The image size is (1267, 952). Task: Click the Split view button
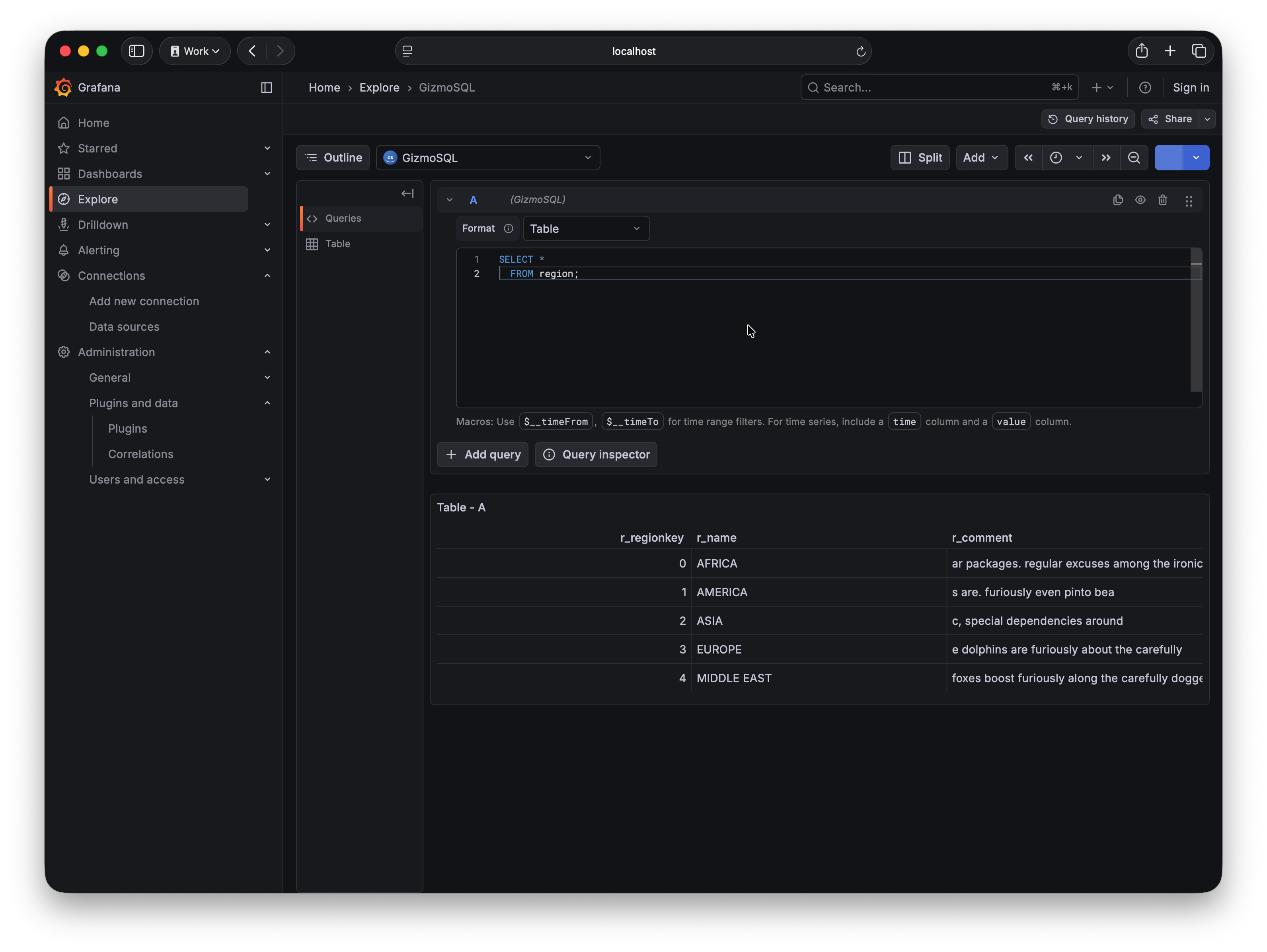[920, 158]
